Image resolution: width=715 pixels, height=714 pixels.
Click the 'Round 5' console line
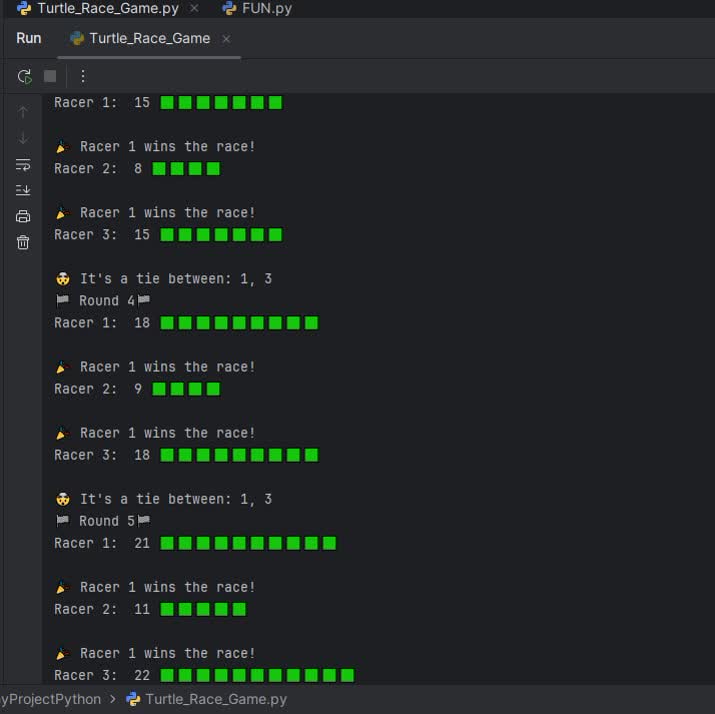click(x=103, y=521)
